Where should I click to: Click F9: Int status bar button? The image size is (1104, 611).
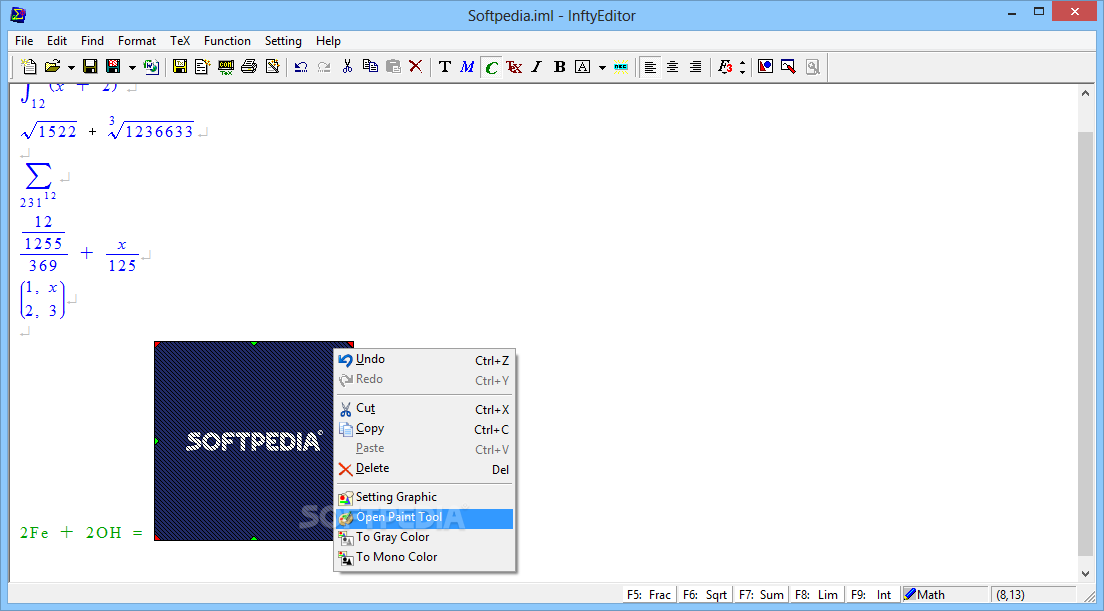coord(872,595)
